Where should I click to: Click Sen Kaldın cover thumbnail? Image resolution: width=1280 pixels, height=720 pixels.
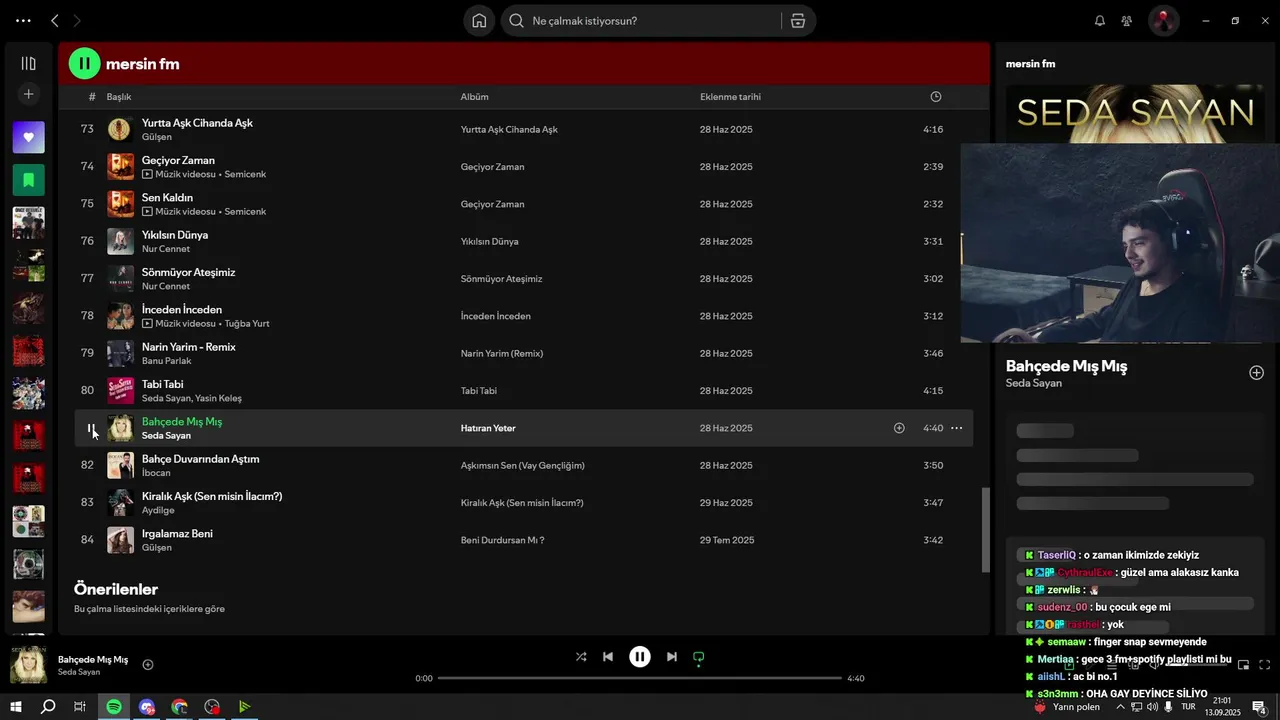pyautogui.click(x=120, y=204)
